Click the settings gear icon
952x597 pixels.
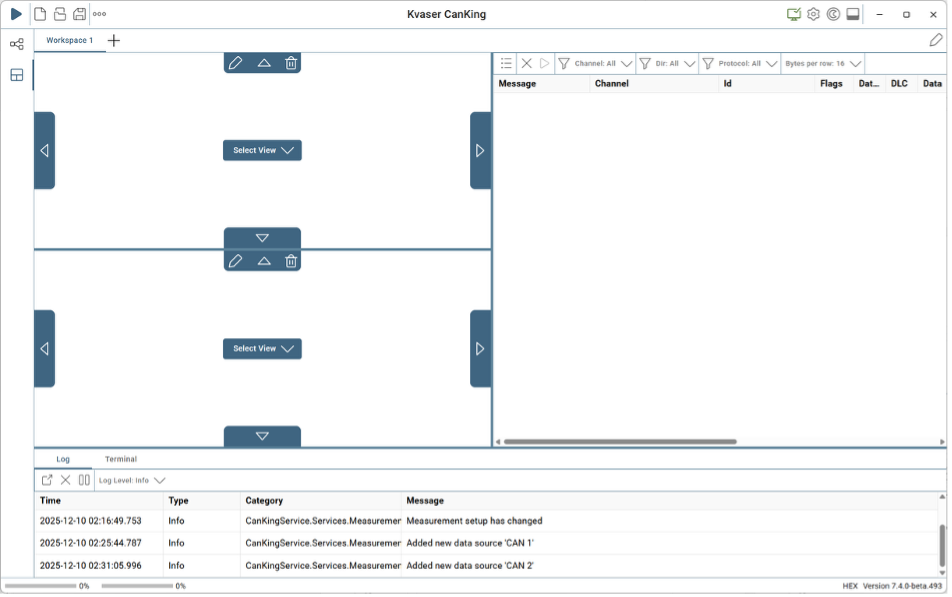coord(813,14)
